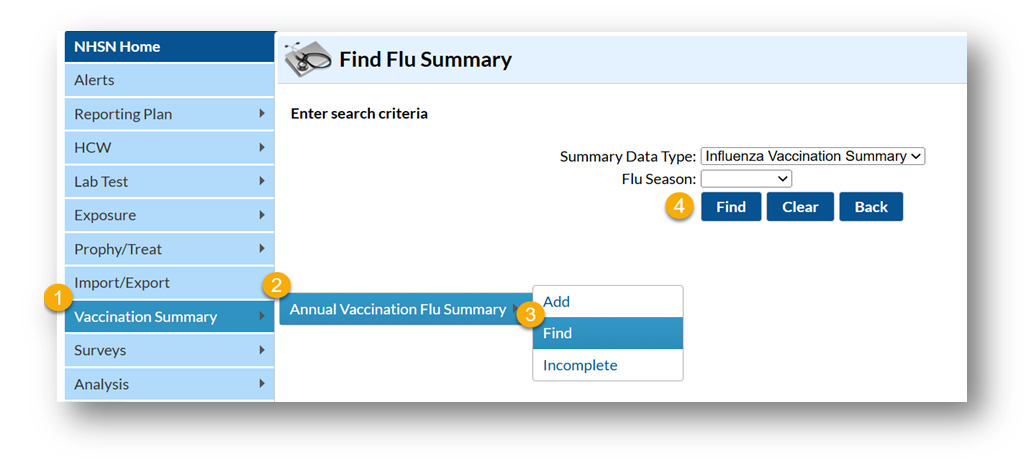Click the Find Flu Summary stethoscope icon
1029x464 pixels.
[308, 59]
